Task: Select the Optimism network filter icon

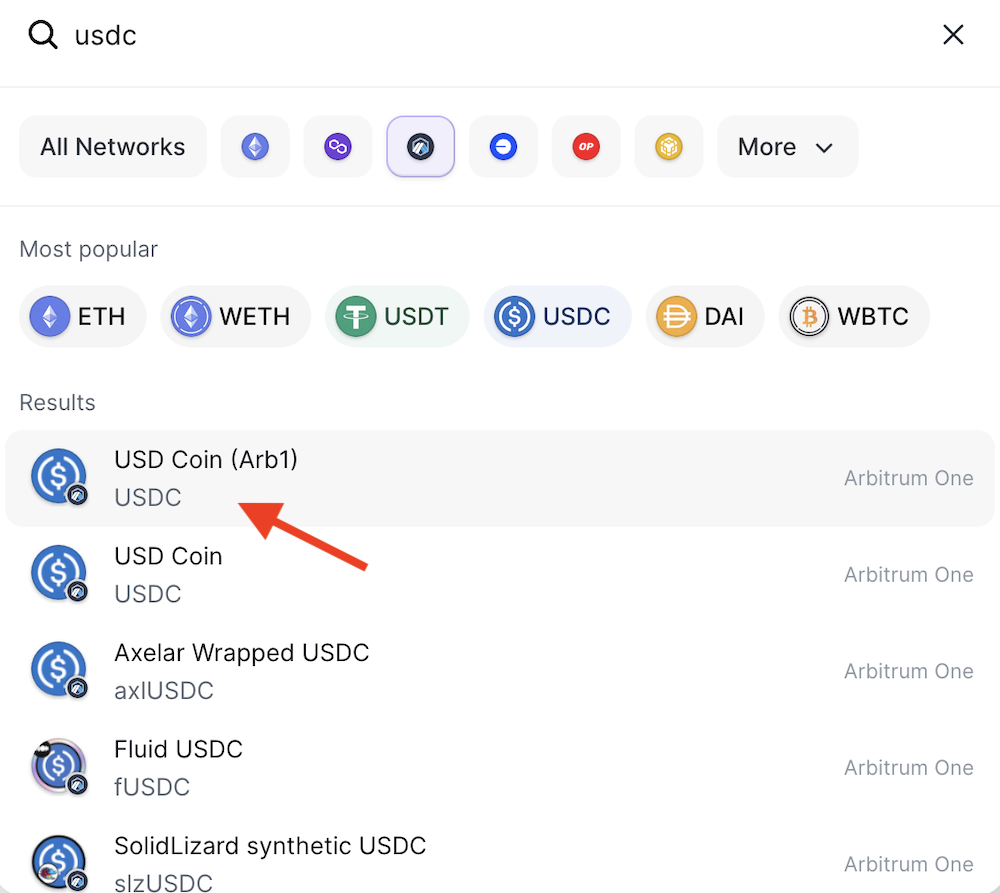Action: pos(586,146)
